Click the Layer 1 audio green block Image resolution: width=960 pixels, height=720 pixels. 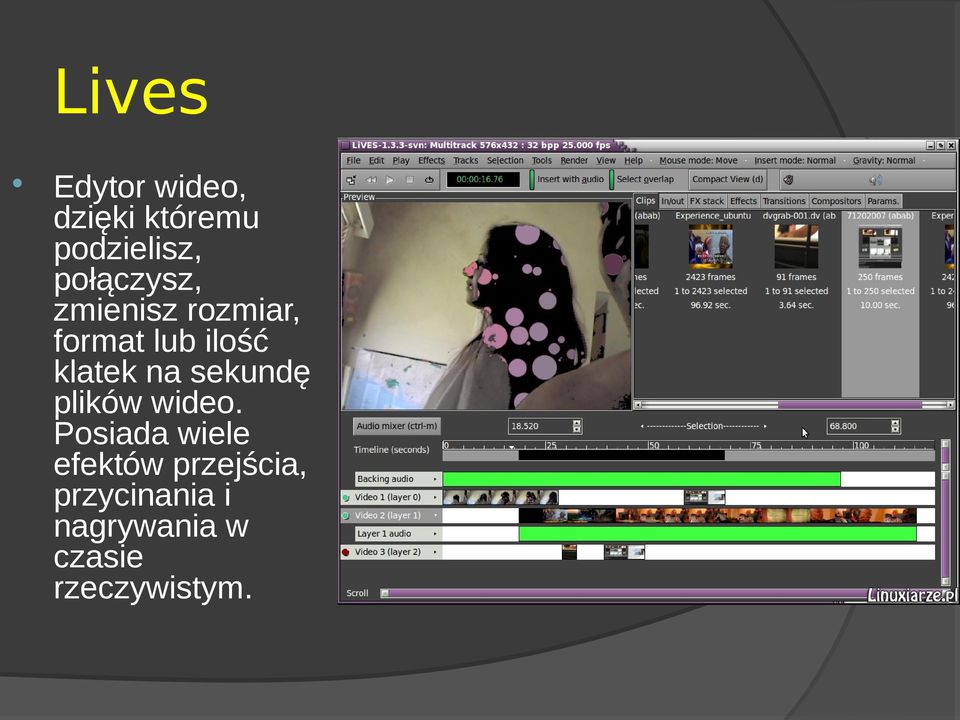pos(718,534)
